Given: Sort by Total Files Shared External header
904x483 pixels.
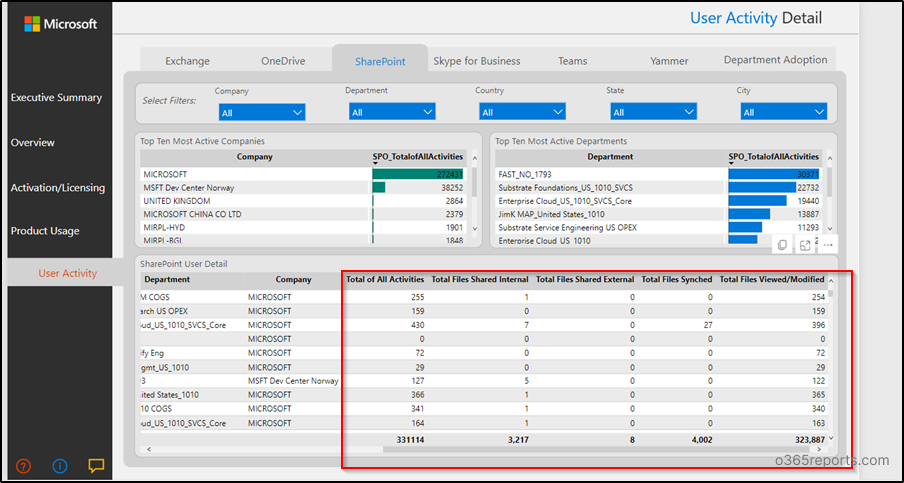Looking at the screenshot, I should click(585, 280).
